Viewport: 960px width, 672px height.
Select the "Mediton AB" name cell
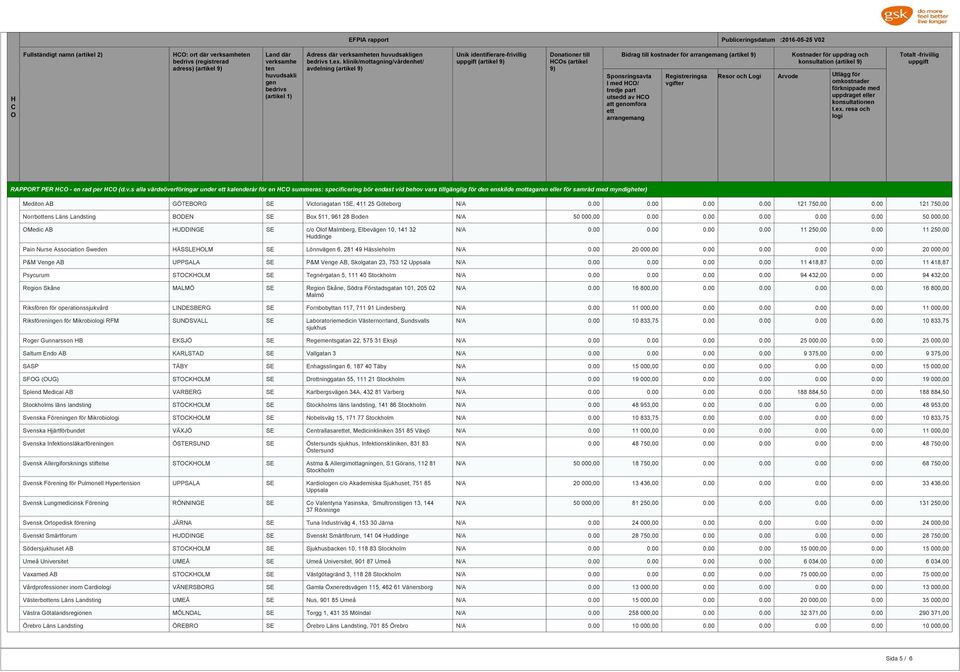coord(94,204)
